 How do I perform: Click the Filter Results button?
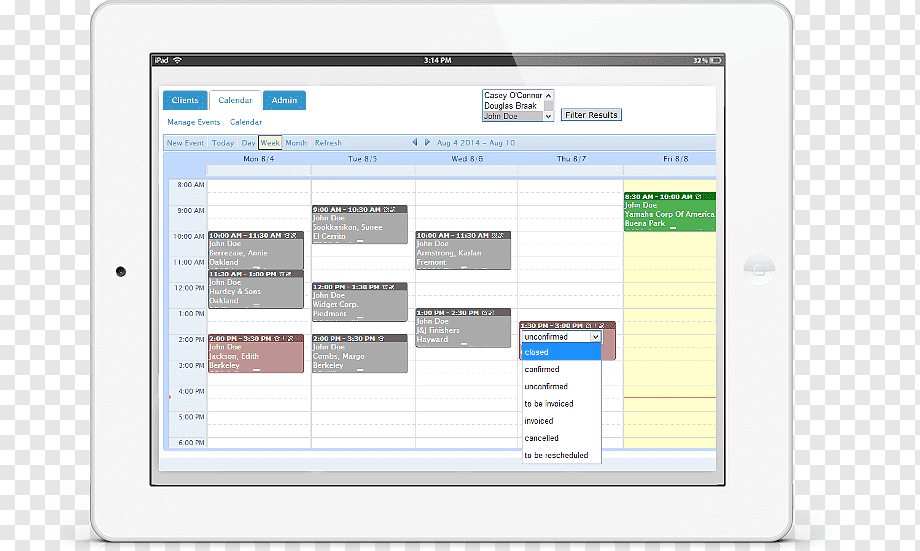(x=591, y=115)
